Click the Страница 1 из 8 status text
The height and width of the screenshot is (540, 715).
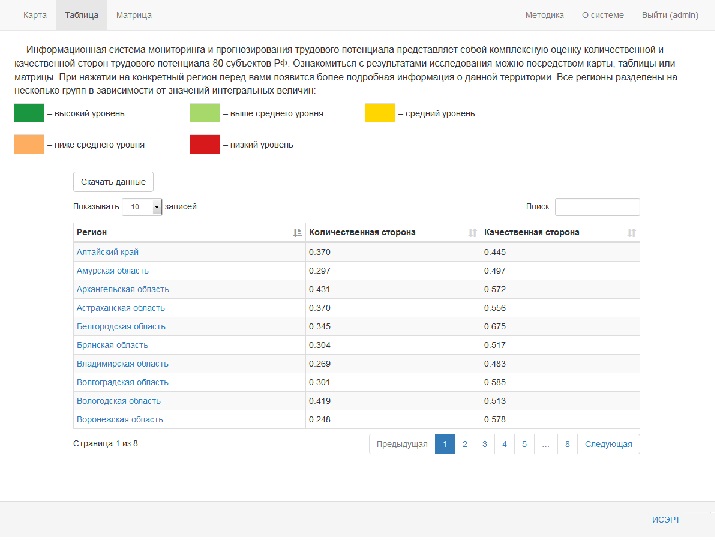pyautogui.click(x=105, y=443)
